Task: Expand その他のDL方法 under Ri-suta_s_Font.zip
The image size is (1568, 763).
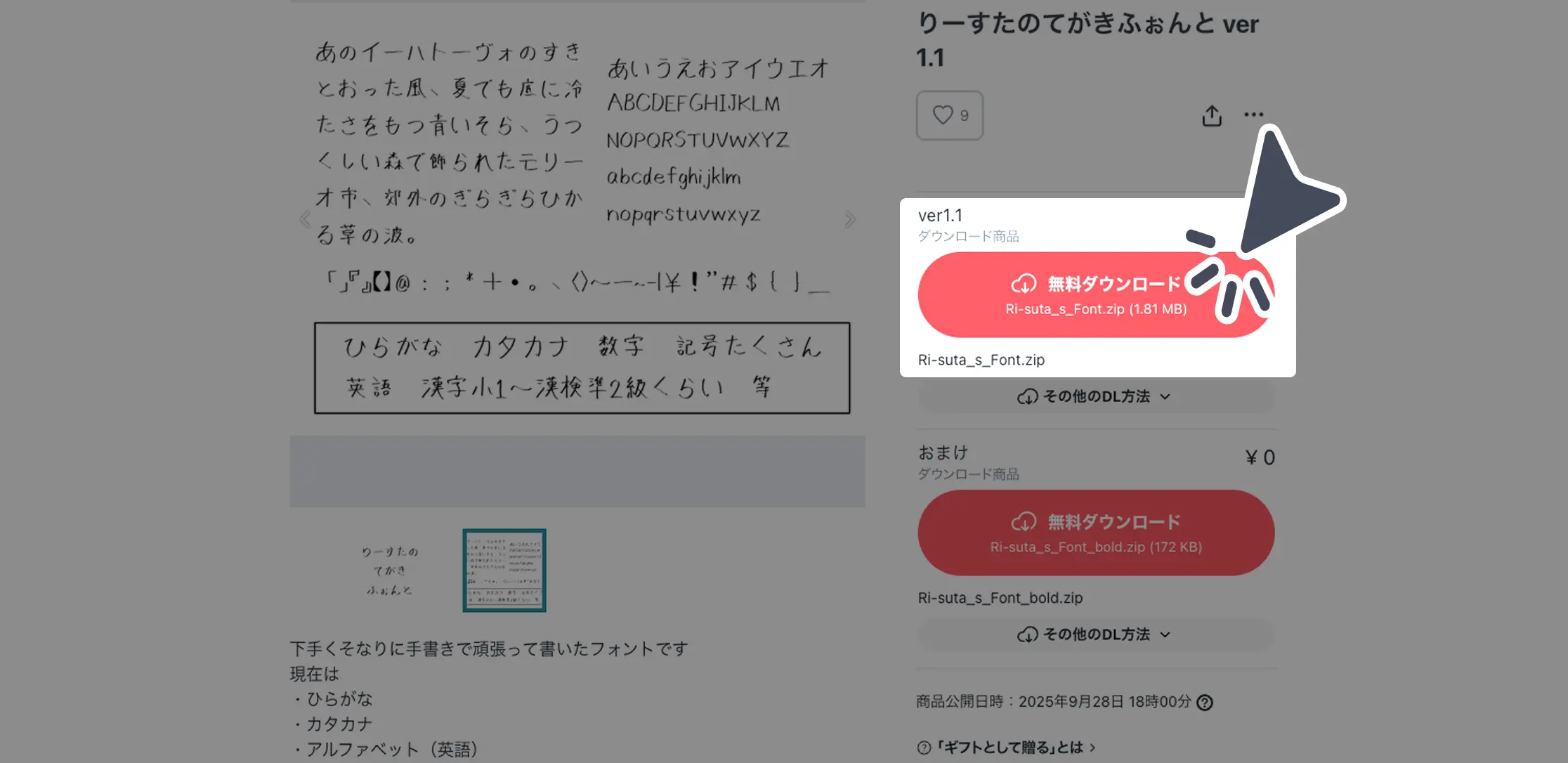Action: 1096,396
